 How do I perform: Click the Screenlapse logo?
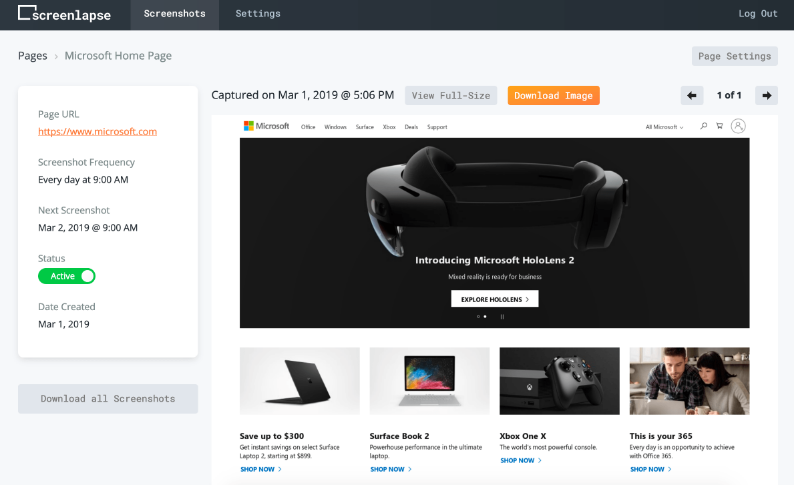tap(64, 14)
